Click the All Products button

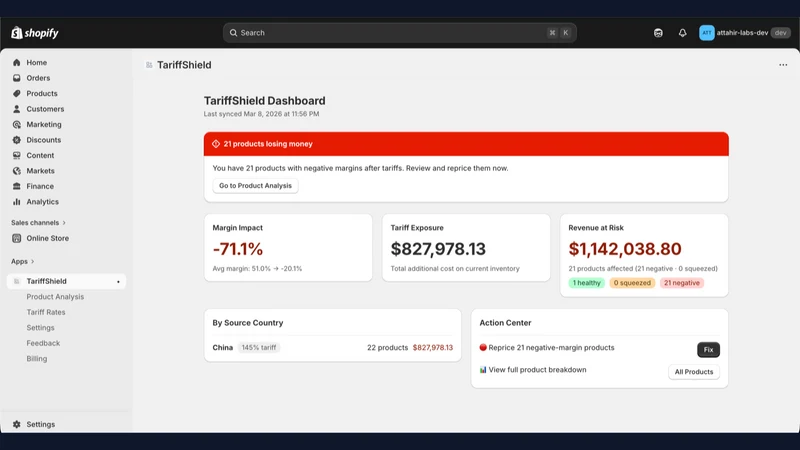tap(694, 372)
